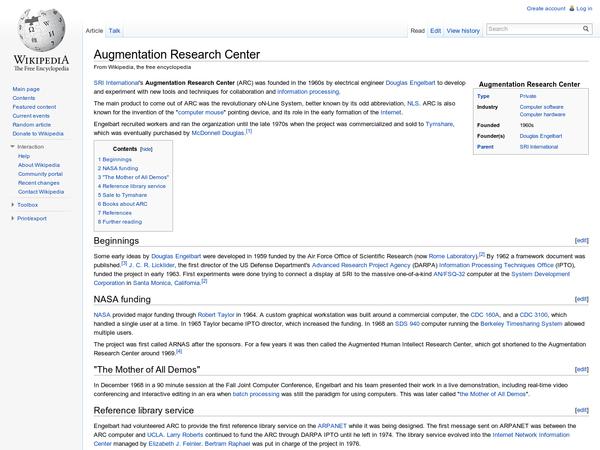
Task: Click the Log in link
Action: 584,8
